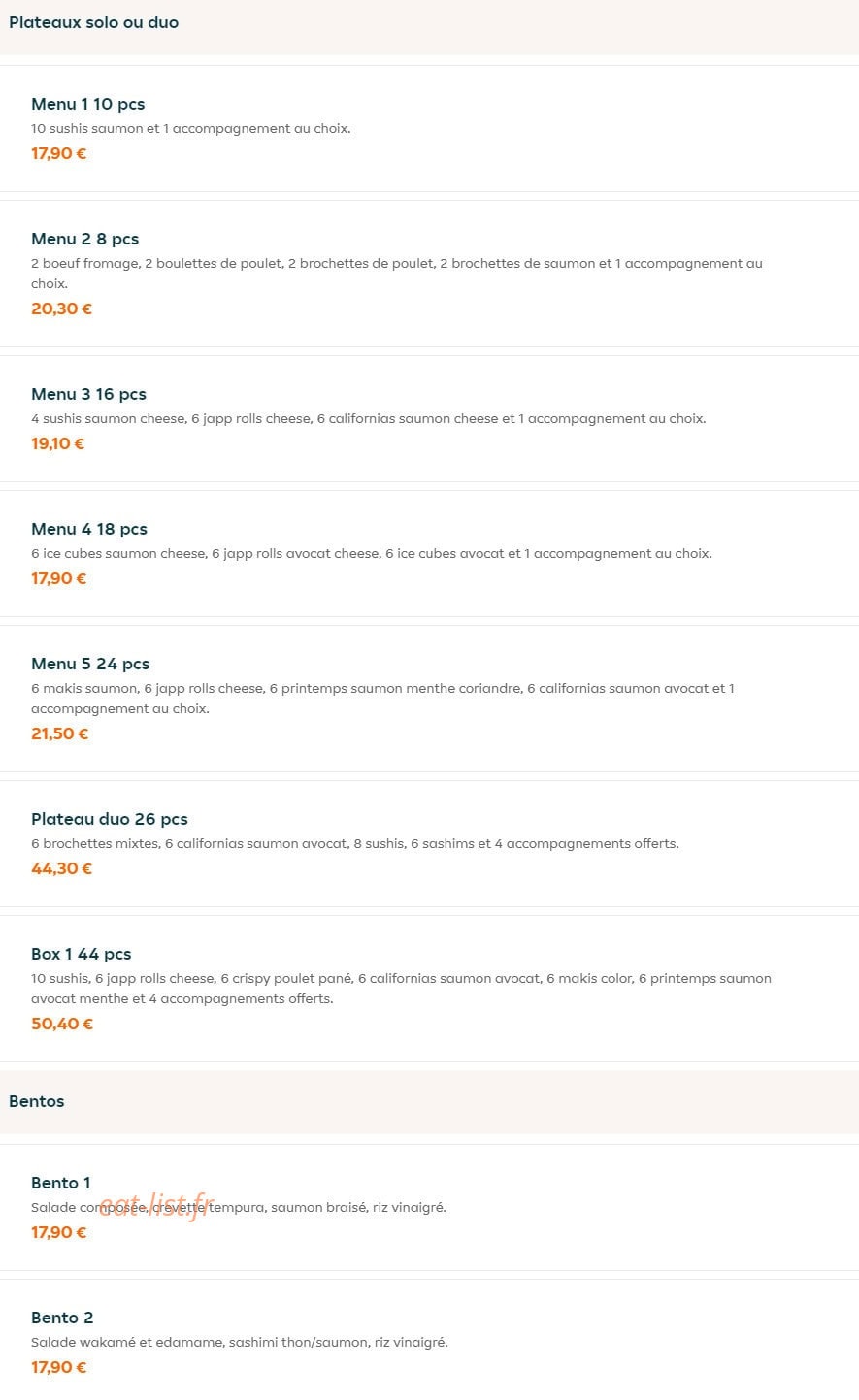
Task: Click the 21,50 € price of Menu 5
Action: (59, 733)
